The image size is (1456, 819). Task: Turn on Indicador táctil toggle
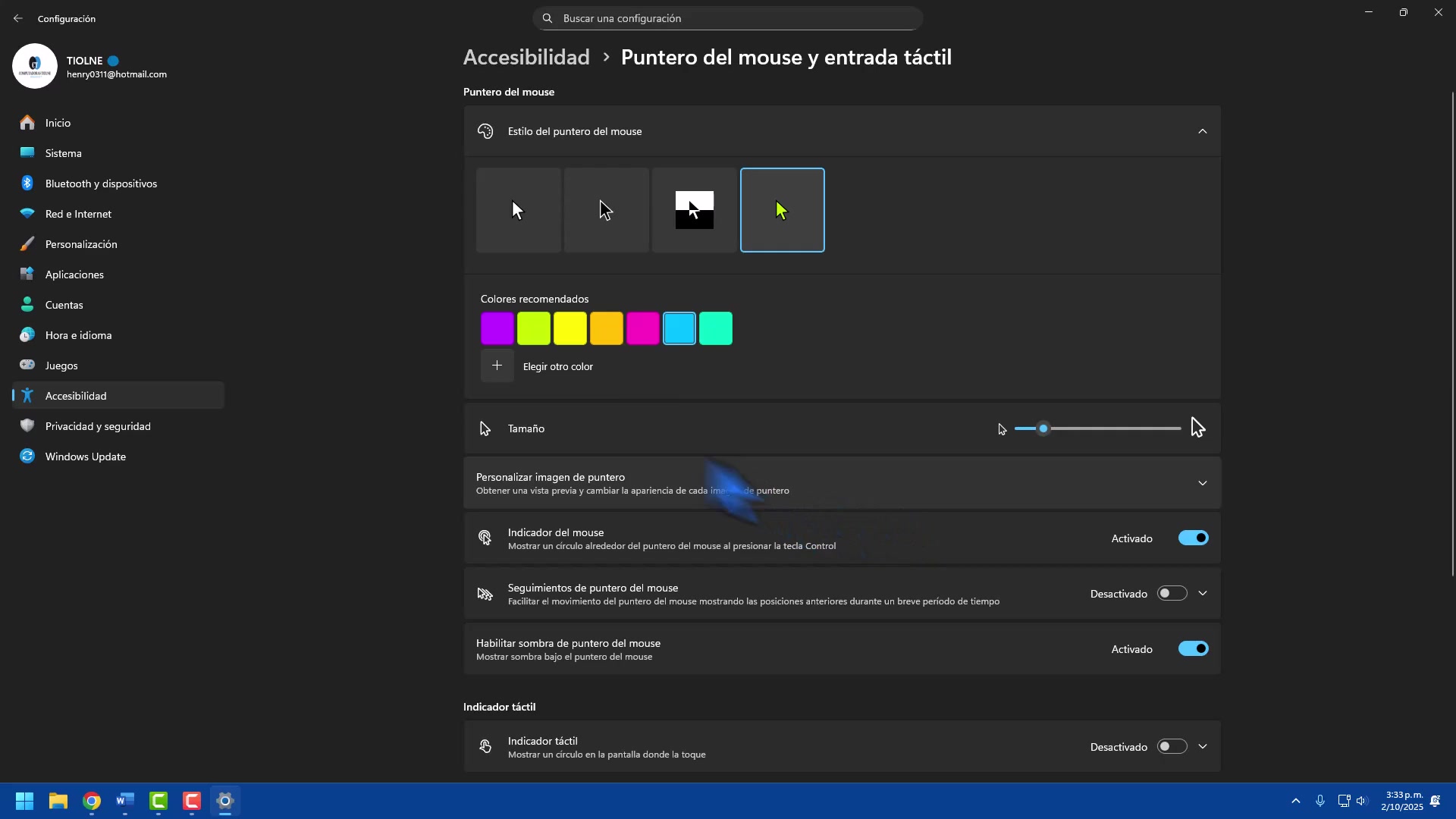1172,746
